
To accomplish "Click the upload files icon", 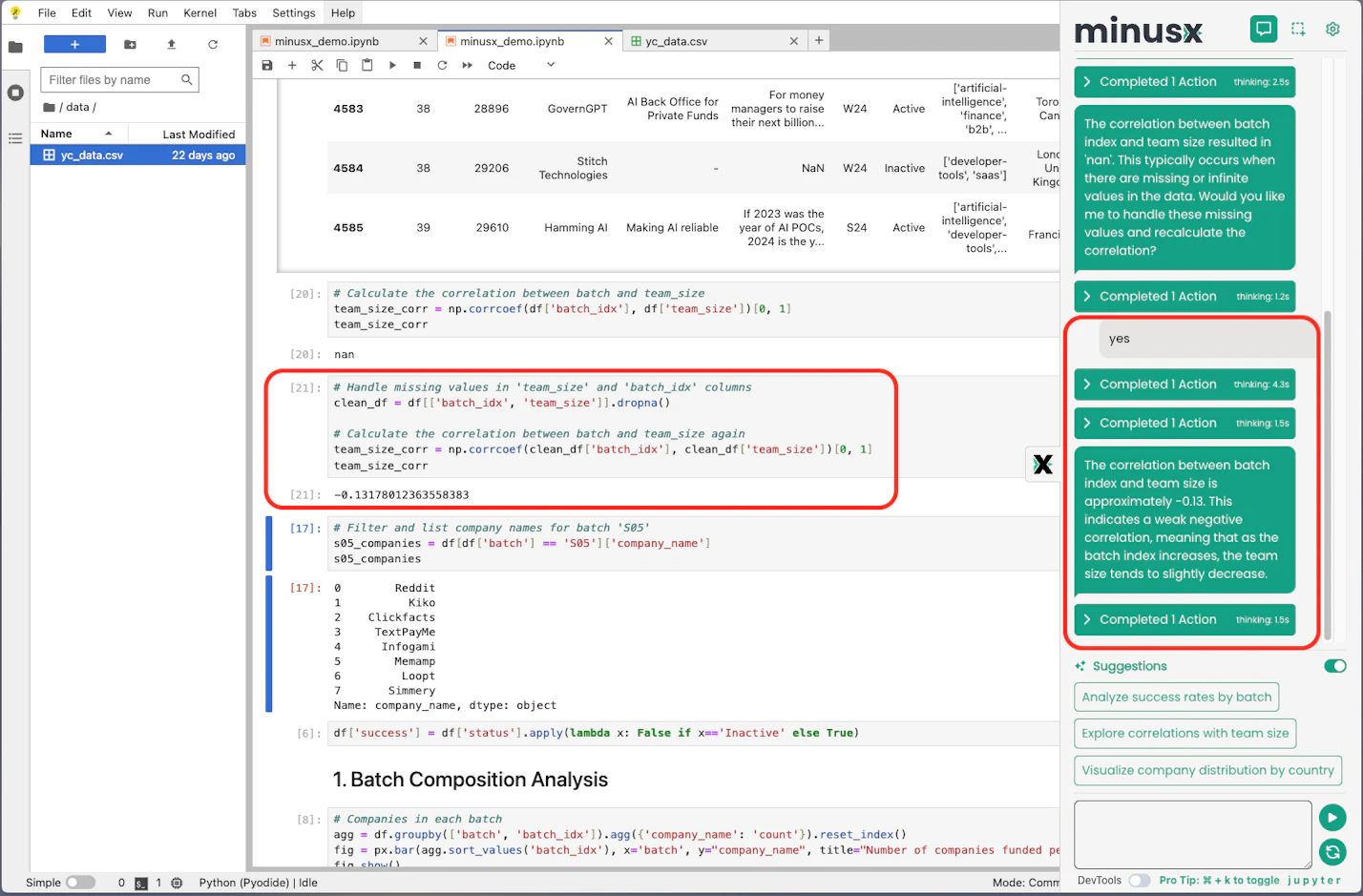I will tap(172, 44).
